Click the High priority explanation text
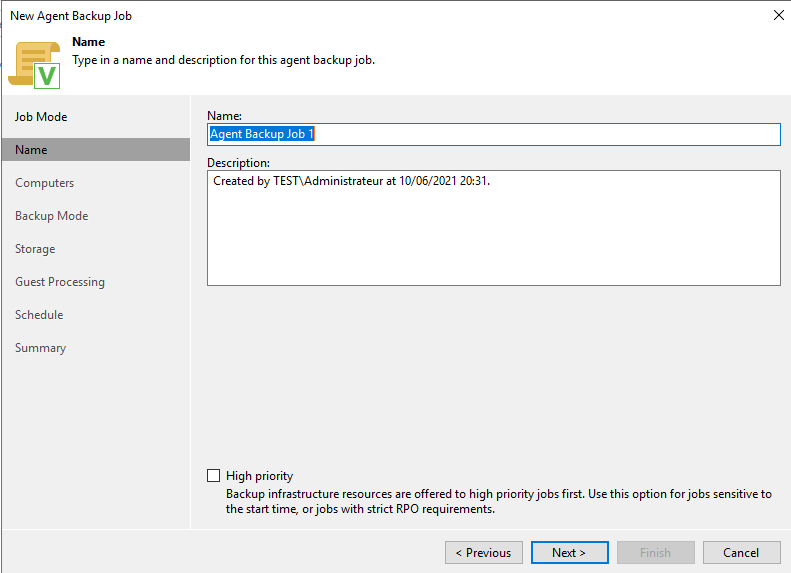The width and height of the screenshot is (791, 573). tap(498, 501)
